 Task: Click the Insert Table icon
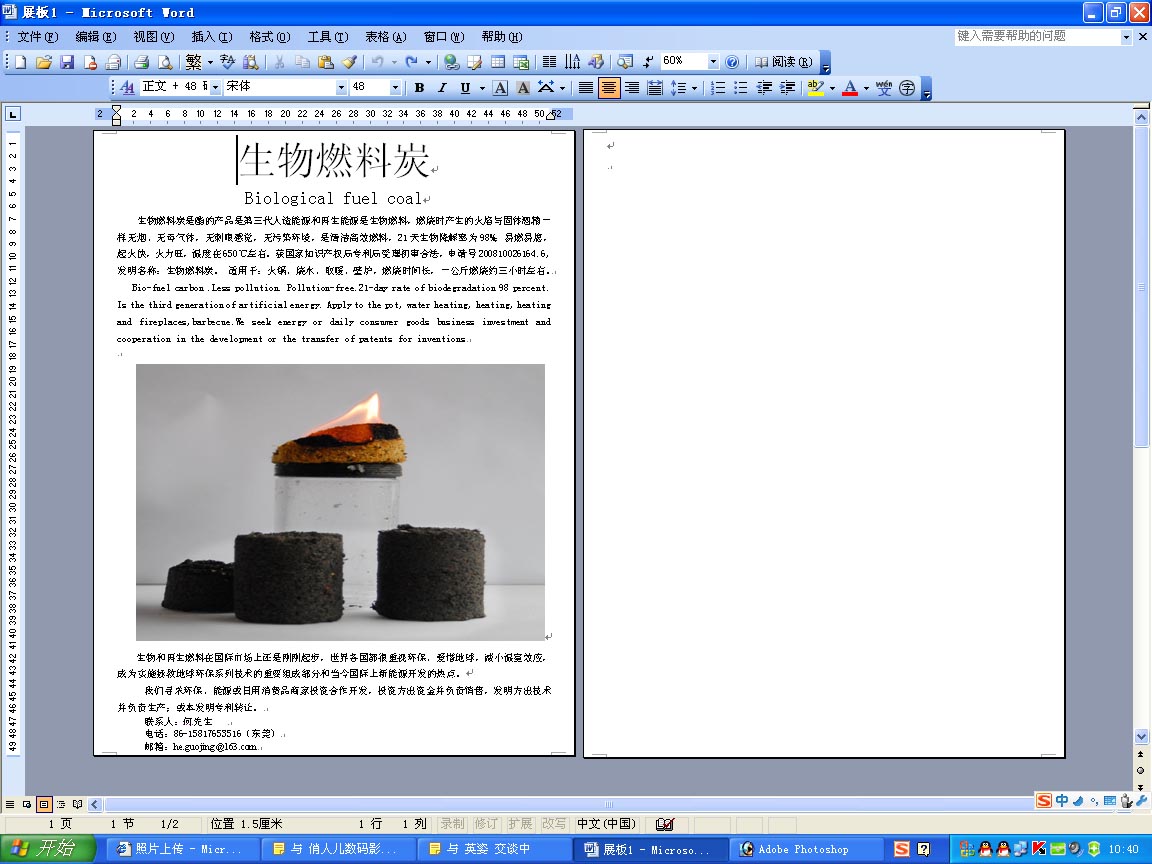(498, 62)
